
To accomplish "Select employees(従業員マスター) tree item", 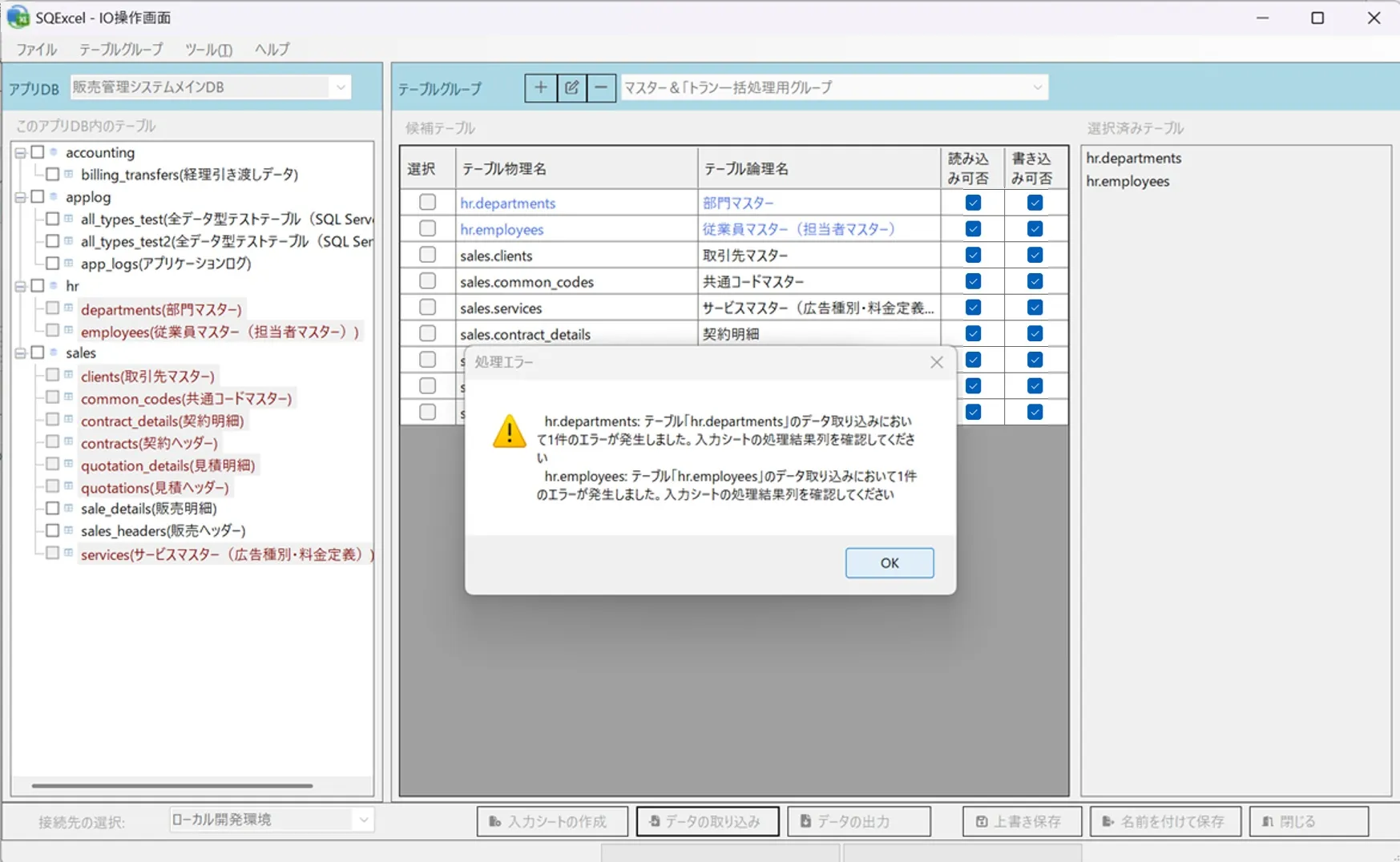I will pos(220,332).
